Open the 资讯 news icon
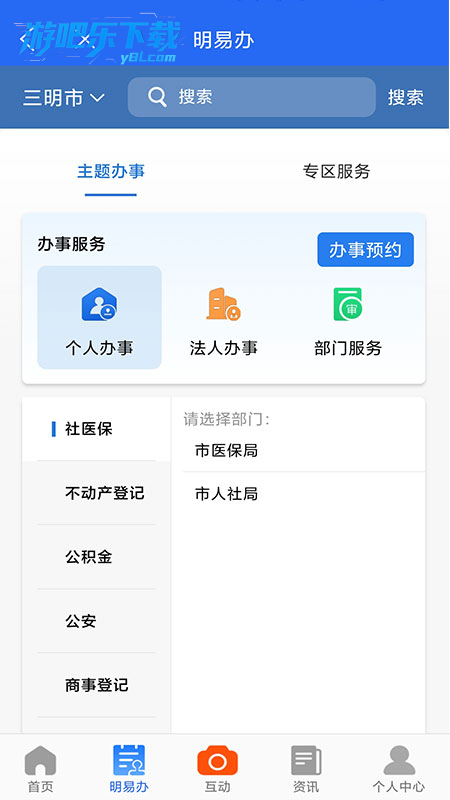450x800 pixels. 306,760
